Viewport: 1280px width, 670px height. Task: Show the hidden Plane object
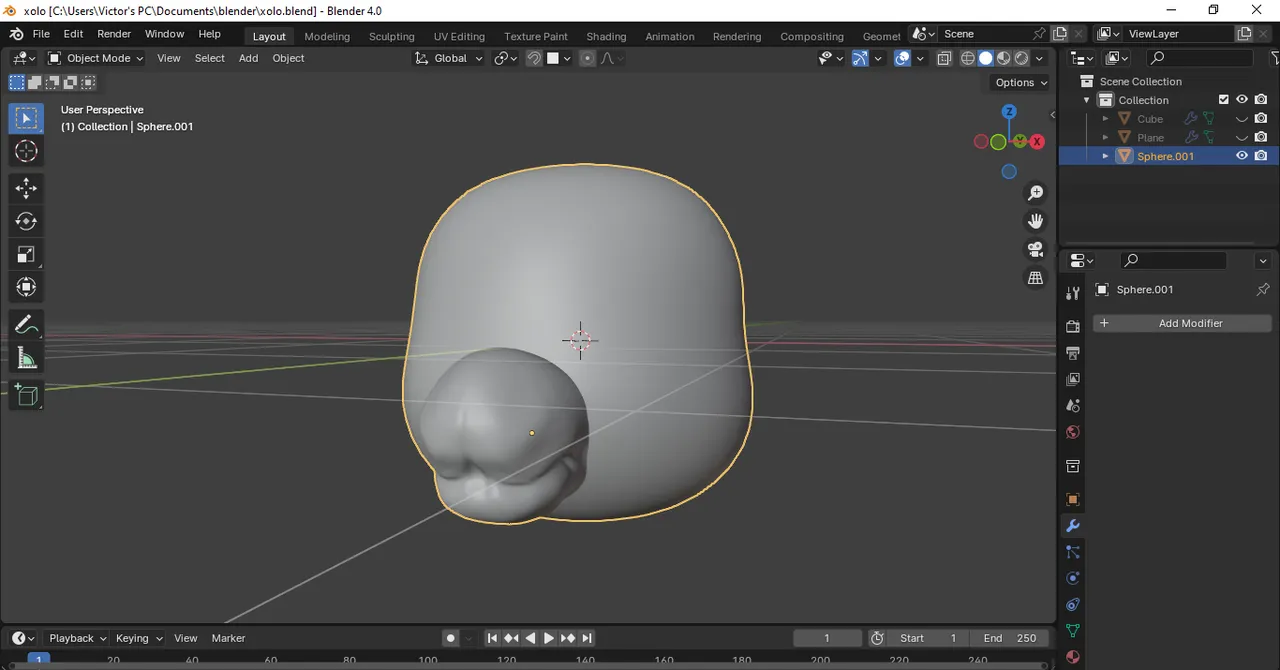coord(1242,137)
